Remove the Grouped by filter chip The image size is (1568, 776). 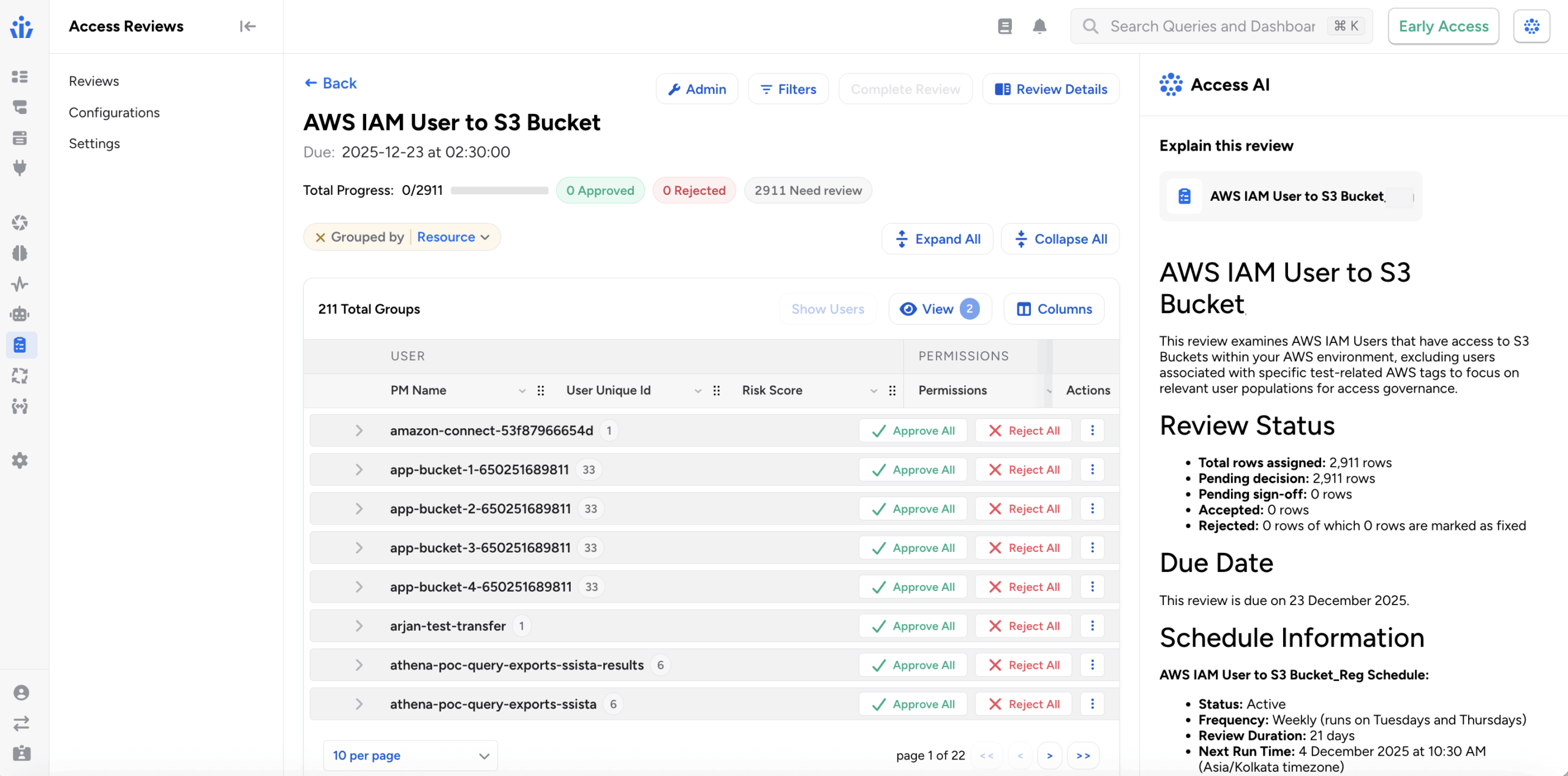(320, 238)
